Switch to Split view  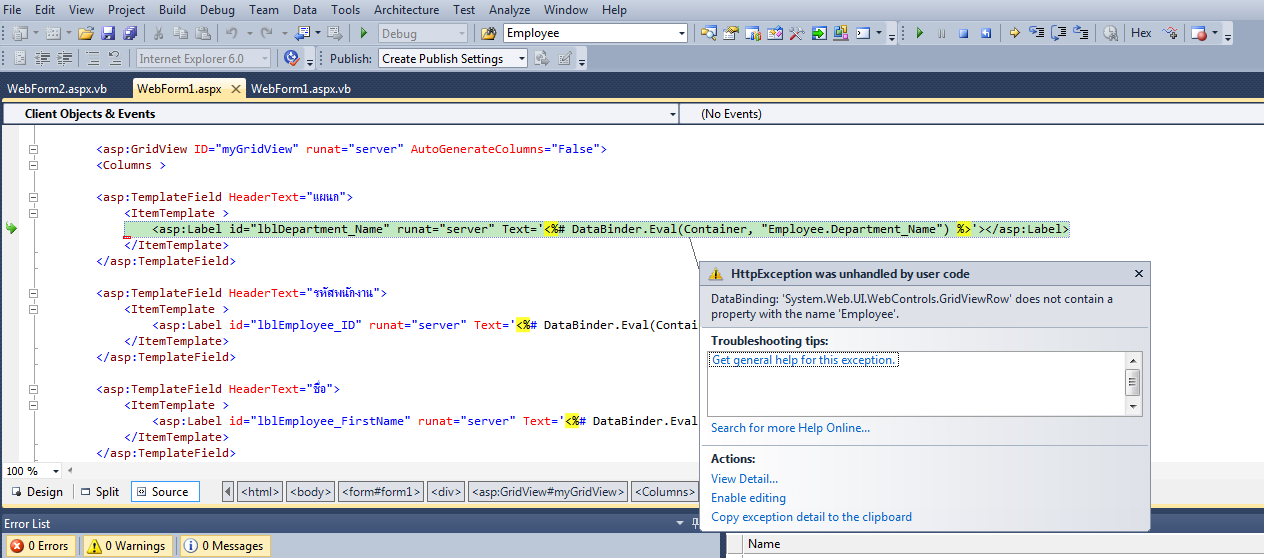[x=100, y=492]
